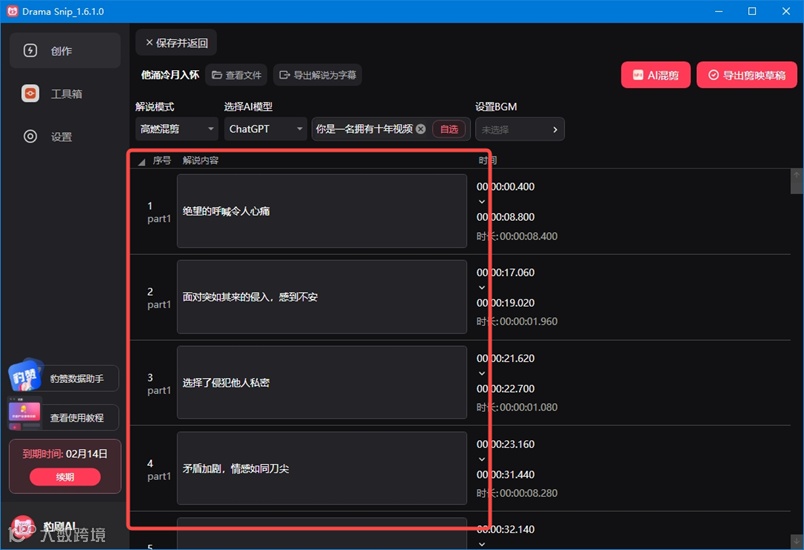Click the circular settings icon

tap(30, 136)
